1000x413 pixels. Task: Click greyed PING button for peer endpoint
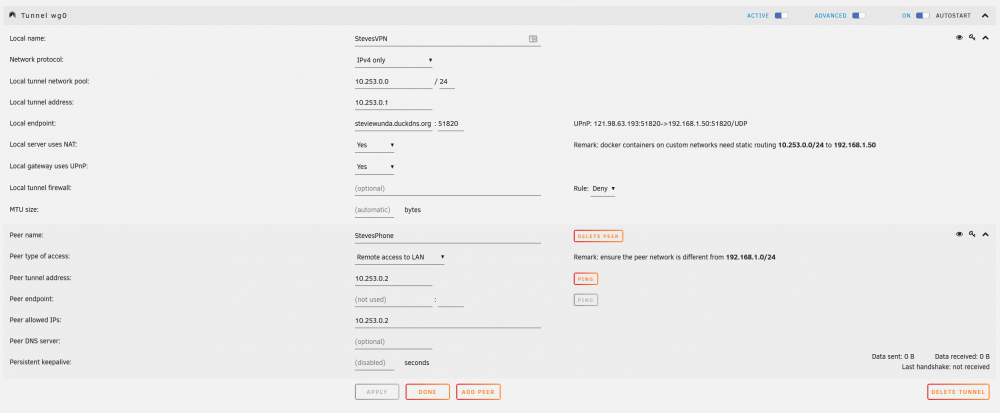point(585,300)
